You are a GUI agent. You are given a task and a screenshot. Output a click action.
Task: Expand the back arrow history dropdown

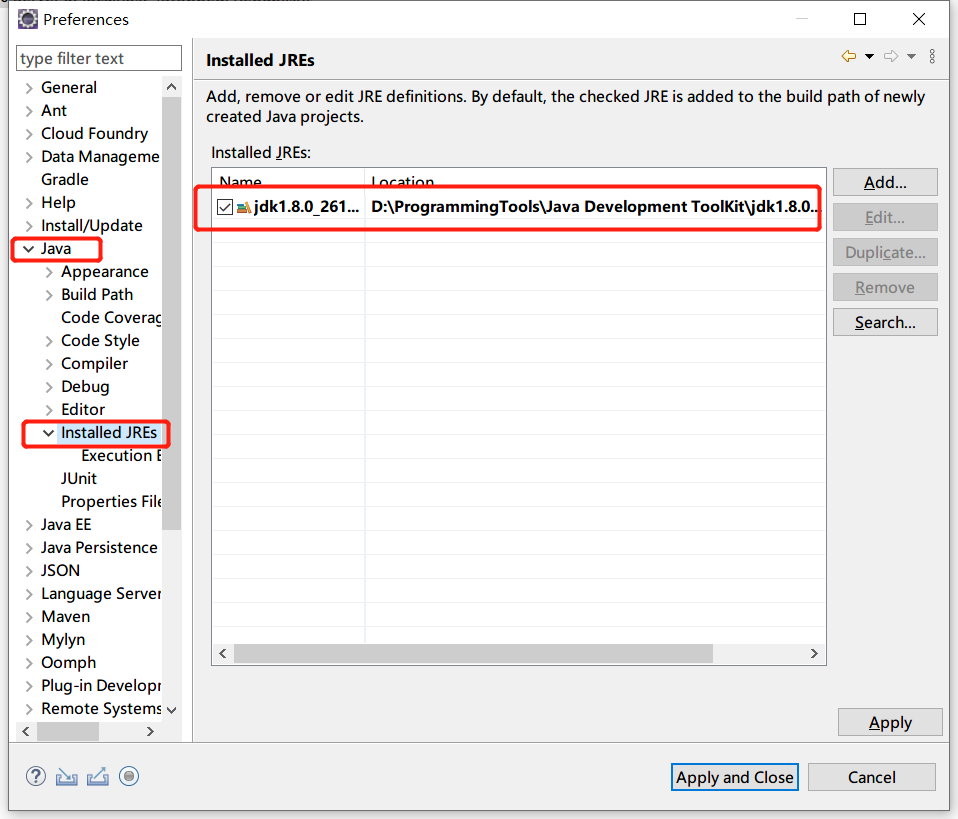869,56
